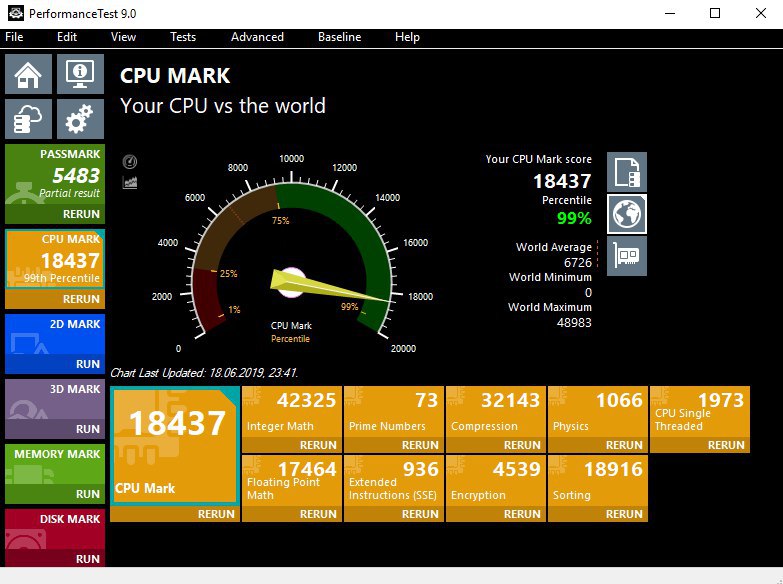
Task: Rerun the Prime Numbers test
Action: (x=394, y=445)
